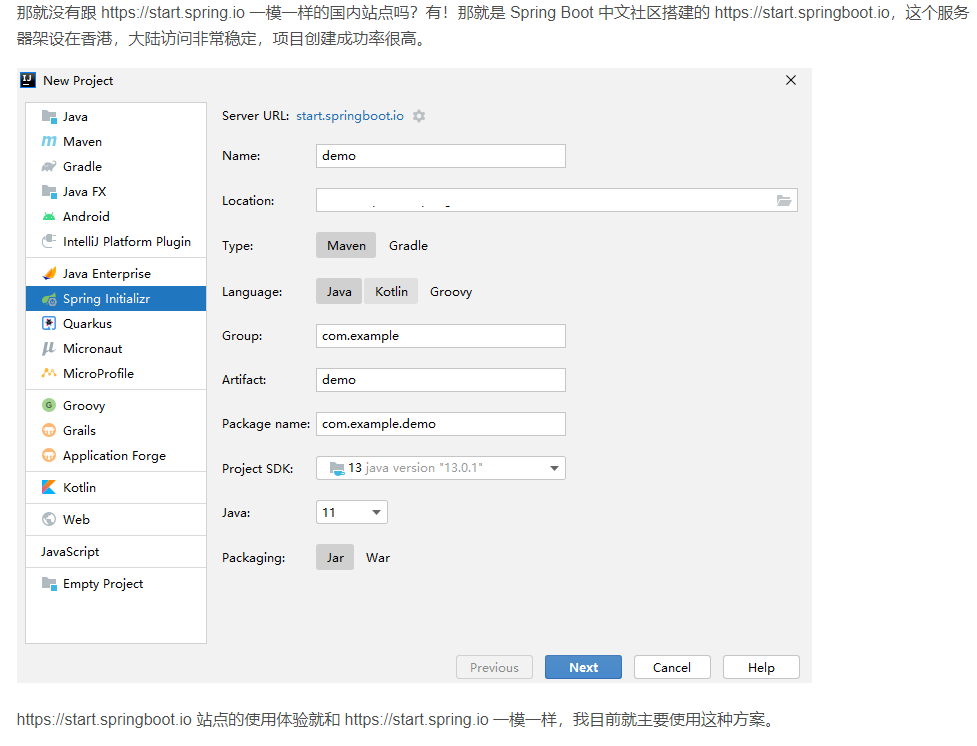The image size is (977, 746).
Task: Select Micronaut in the project list
Action: coord(116,348)
